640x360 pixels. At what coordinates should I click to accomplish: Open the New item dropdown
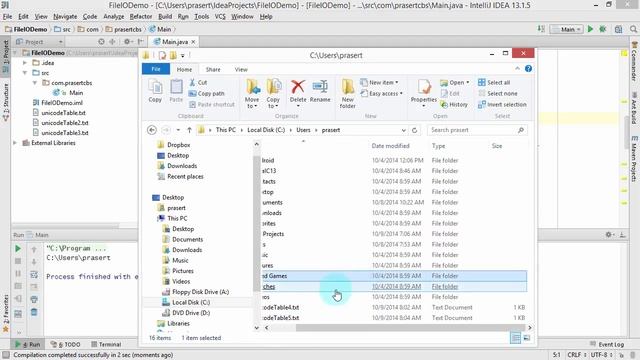379,82
